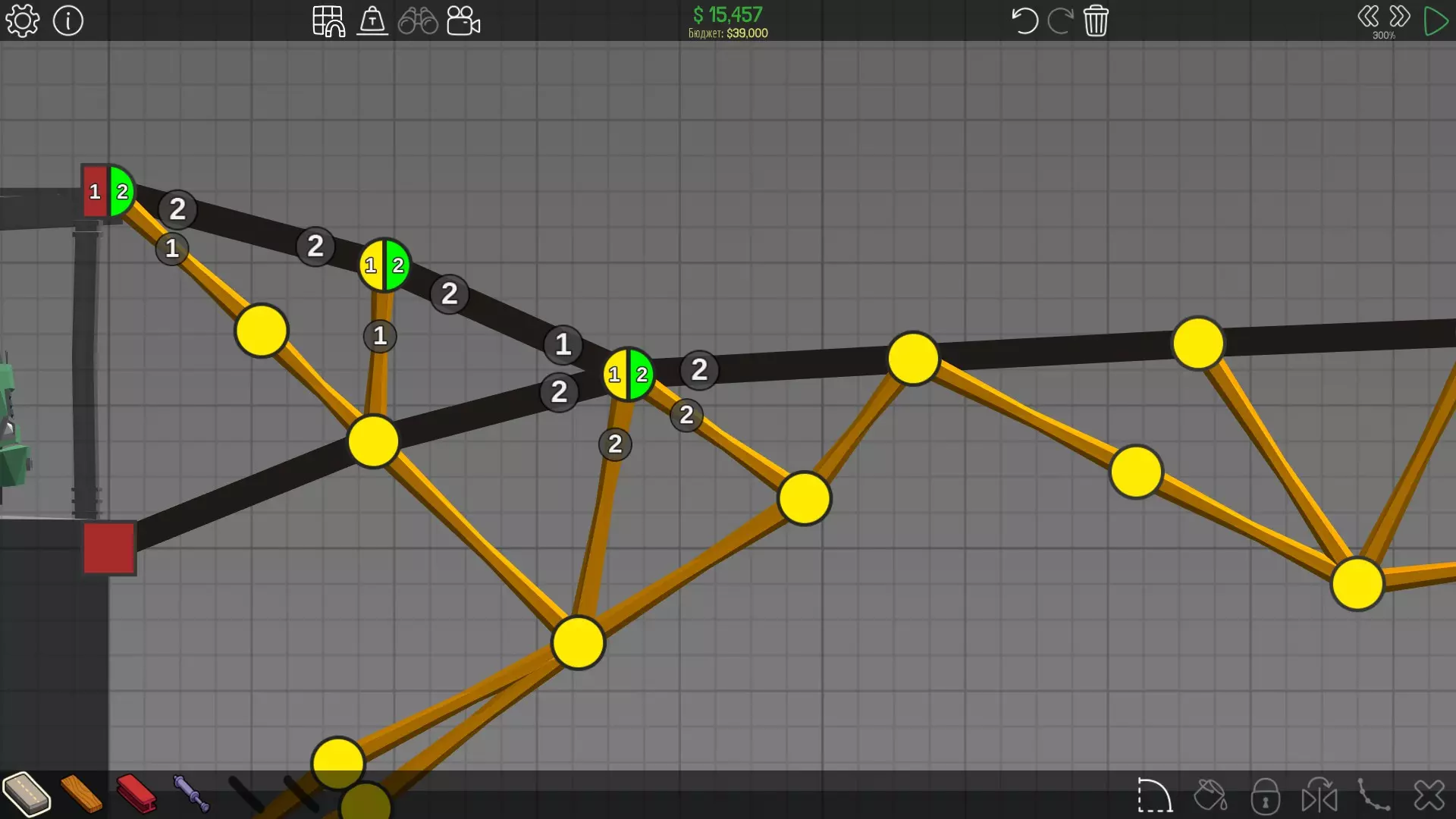Open the binoculars view mode
Image resolution: width=1456 pixels, height=819 pixels.
[x=418, y=20]
